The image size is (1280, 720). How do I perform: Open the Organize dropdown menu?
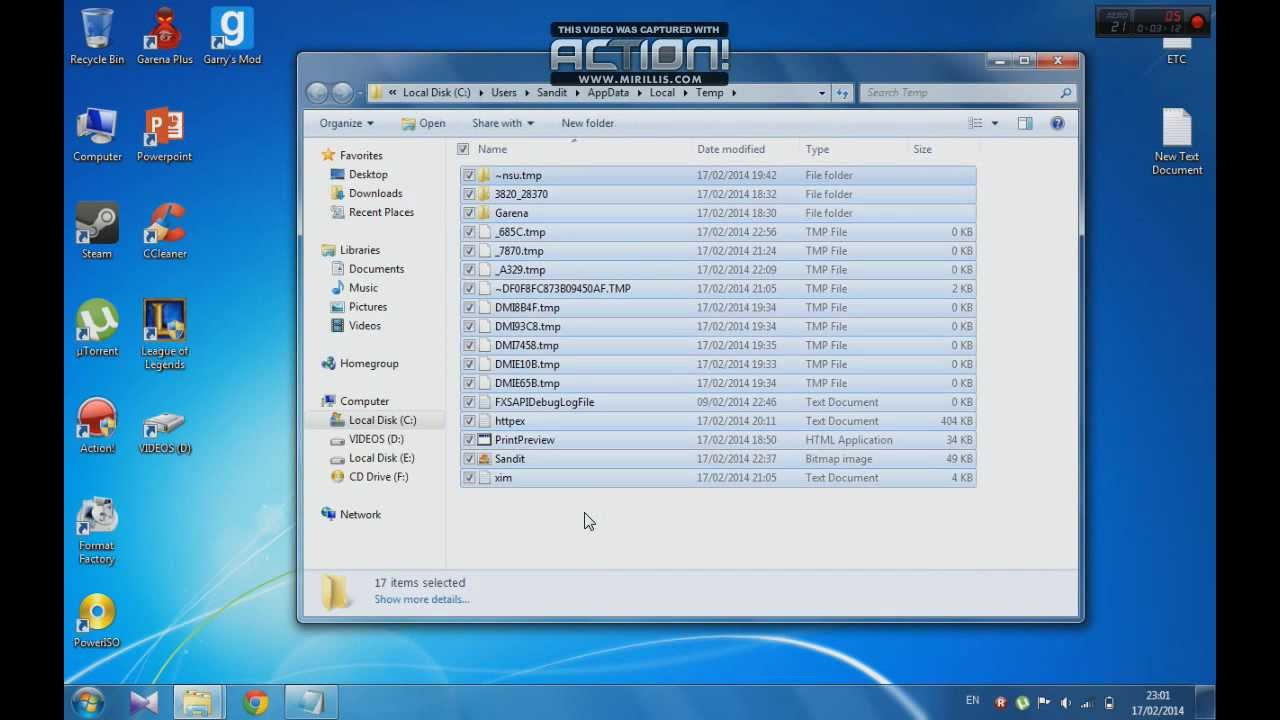pyautogui.click(x=346, y=123)
